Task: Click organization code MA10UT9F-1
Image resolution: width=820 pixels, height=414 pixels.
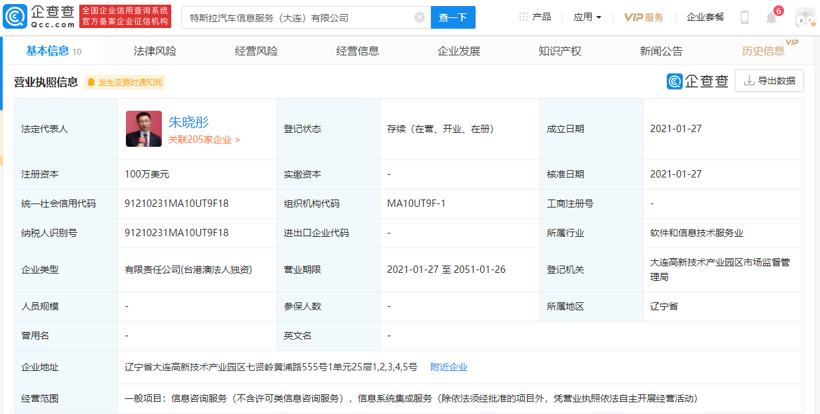Action: (x=416, y=203)
